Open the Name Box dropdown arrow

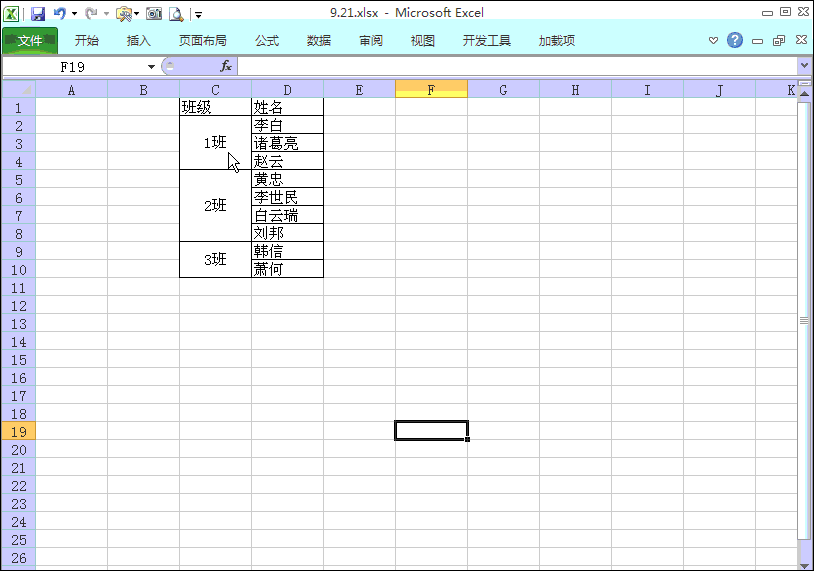[151, 66]
